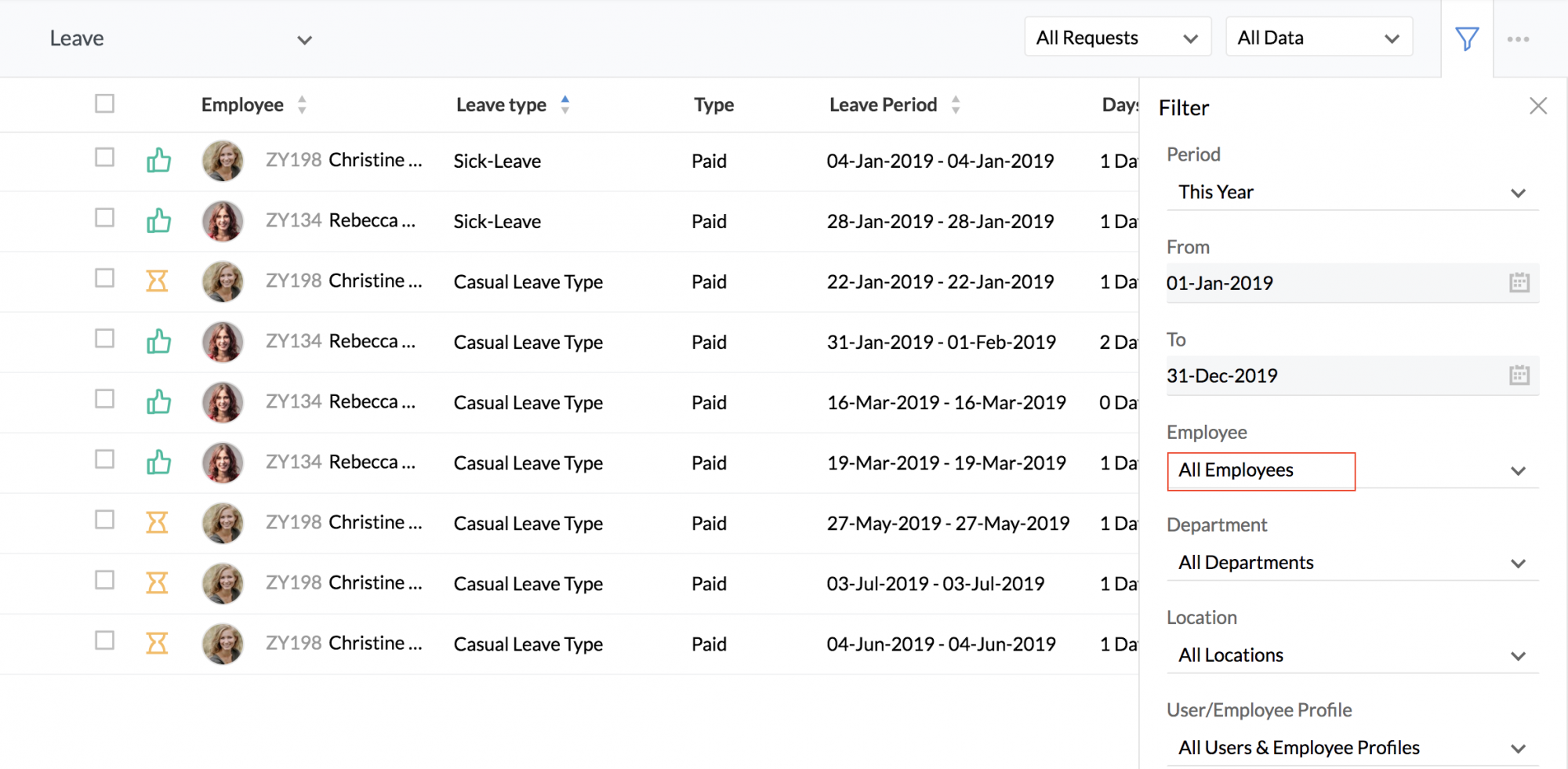Close the Filter panel
This screenshot has width=1568, height=769.
pyautogui.click(x=1537, y=106)
